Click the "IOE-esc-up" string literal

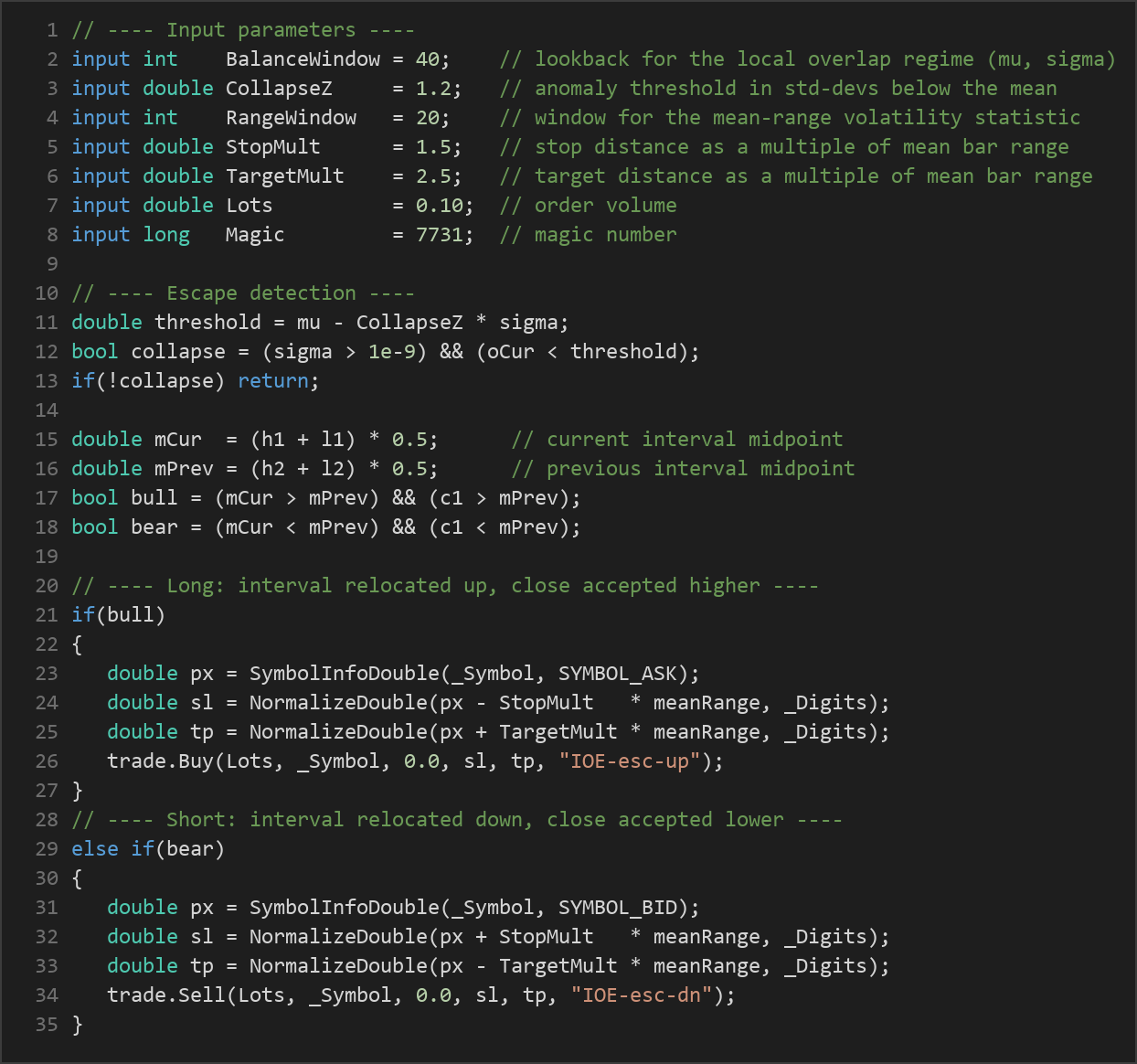[630, 761]
